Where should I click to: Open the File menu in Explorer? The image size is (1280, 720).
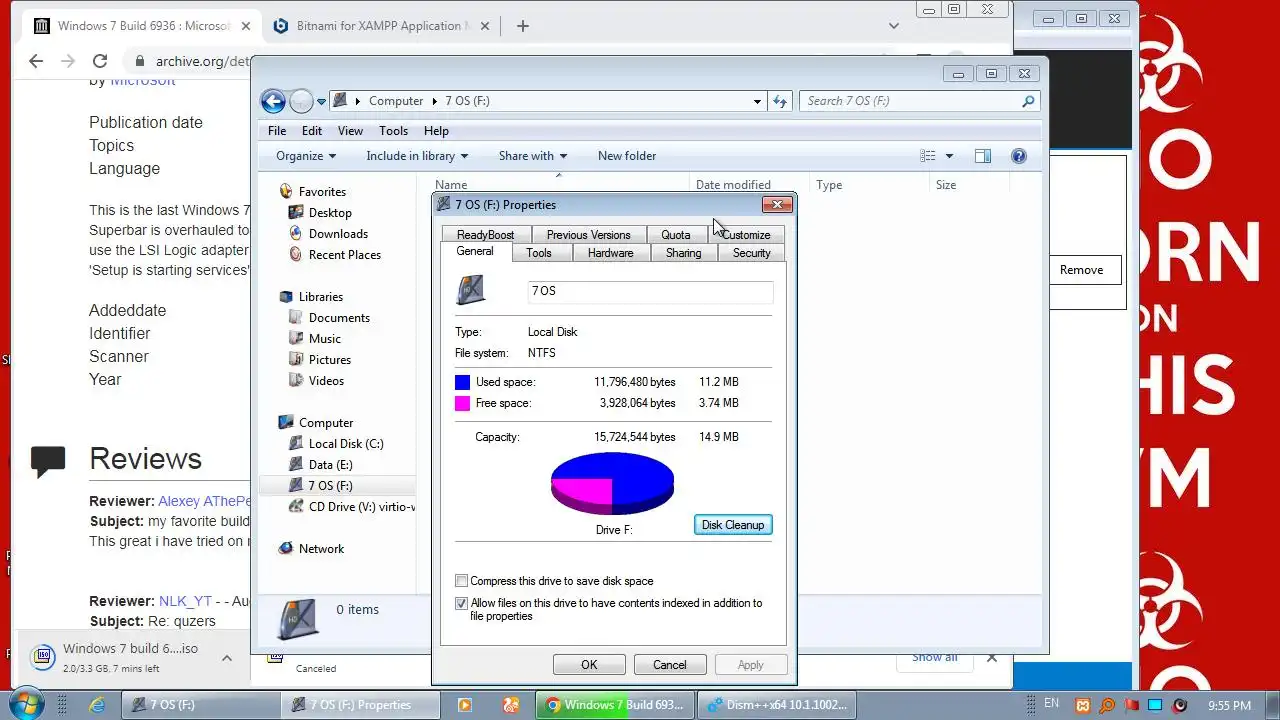pyautogui.click(x=277, y=131)
